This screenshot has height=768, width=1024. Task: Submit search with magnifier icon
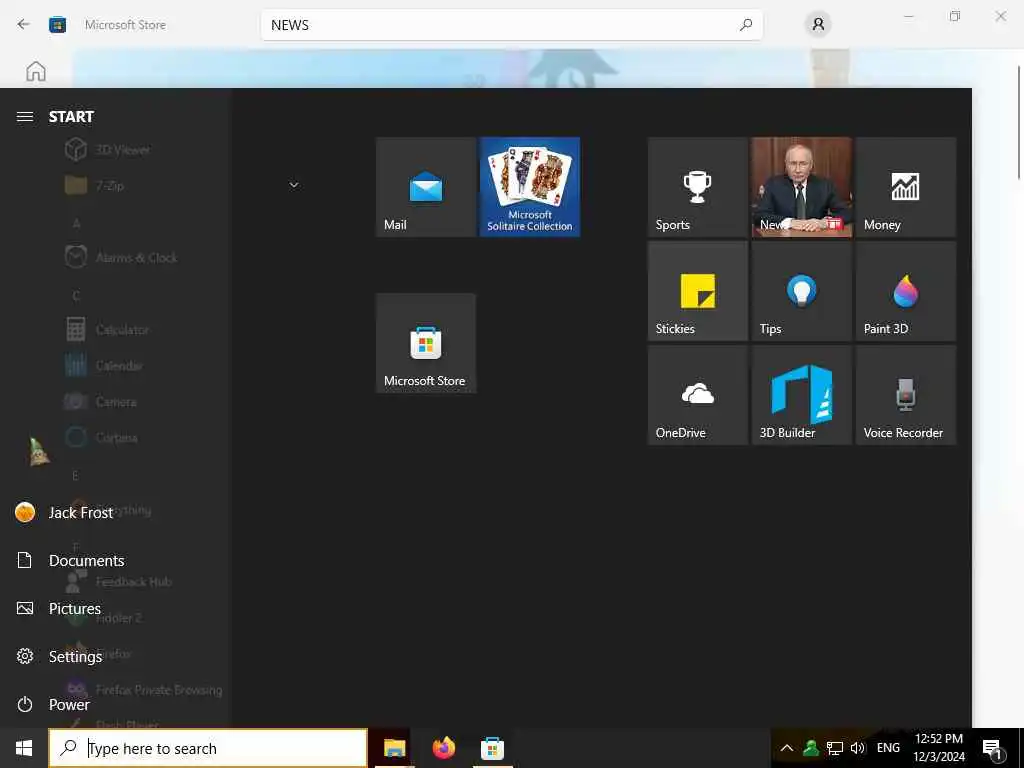[x=746, y=25]
